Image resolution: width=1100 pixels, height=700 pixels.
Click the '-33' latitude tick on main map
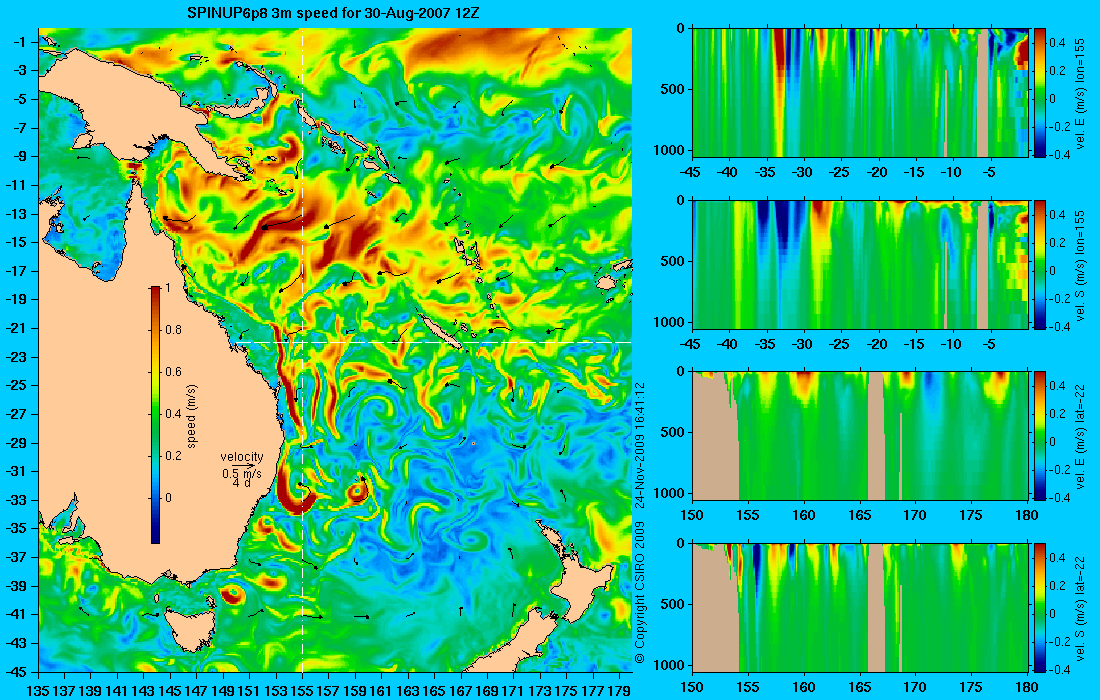[x=18, y=500]
